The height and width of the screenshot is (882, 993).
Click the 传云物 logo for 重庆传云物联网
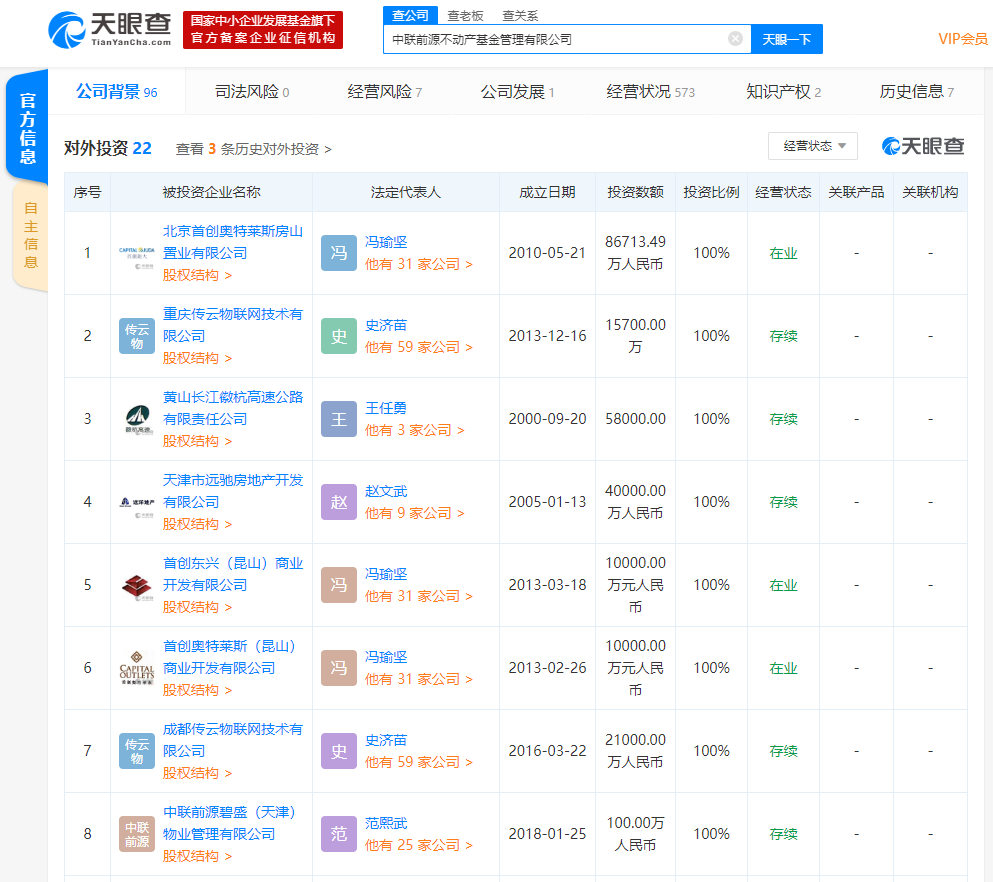pyautogui.click(x=137, y=336)
